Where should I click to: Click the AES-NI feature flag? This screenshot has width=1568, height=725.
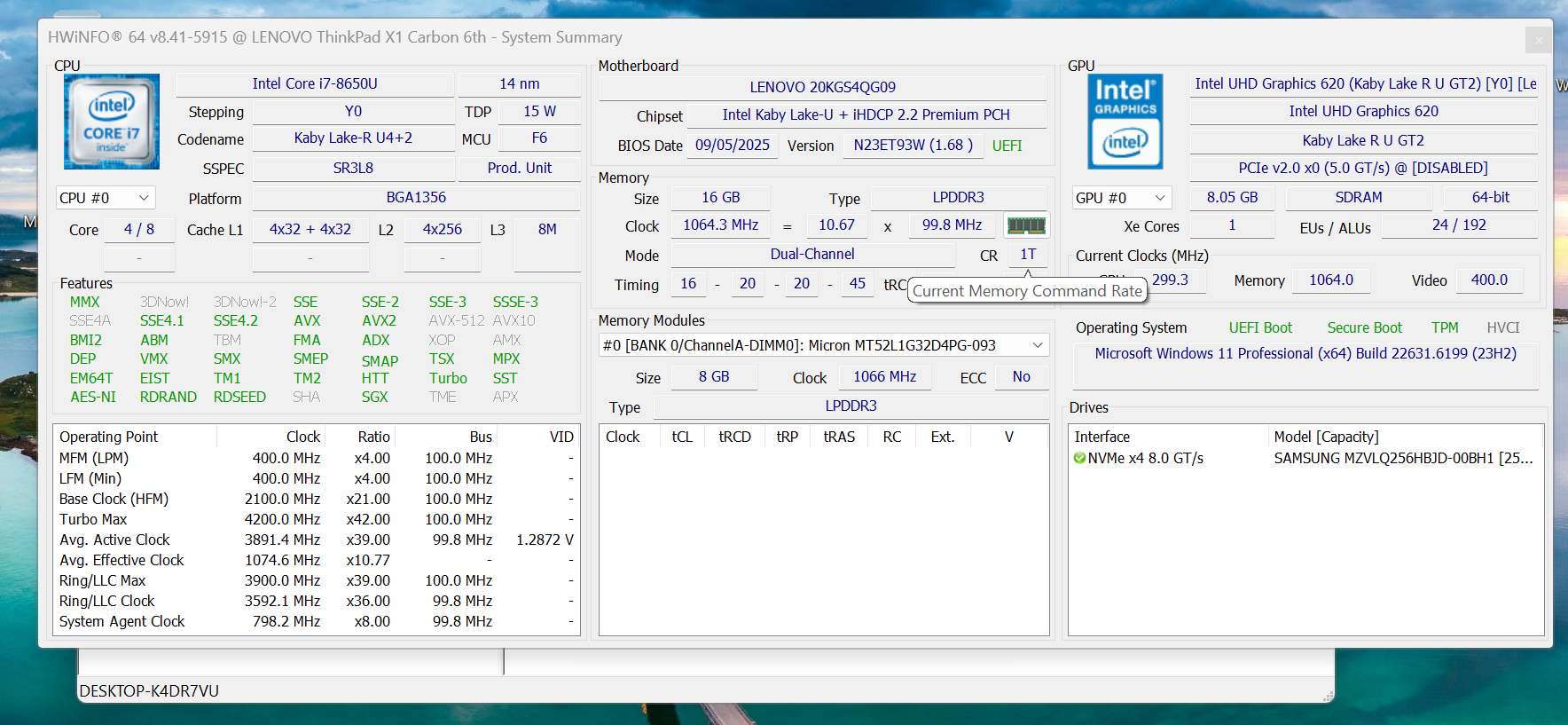click(x=93, y=398)
